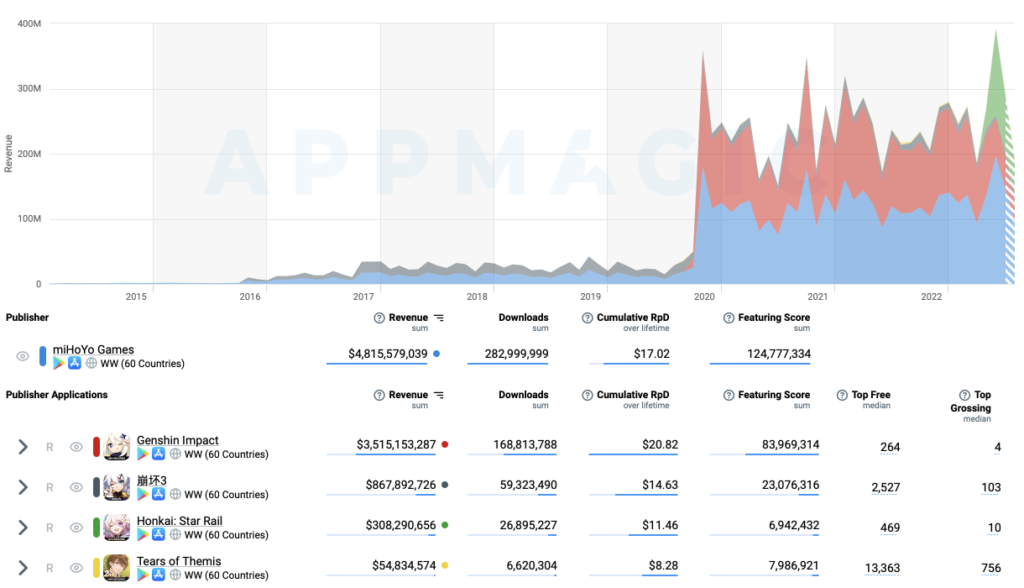Screen dimensions: 1024x588
Task: Click the red color swatch for Genshin Impact
Action: 96,447
